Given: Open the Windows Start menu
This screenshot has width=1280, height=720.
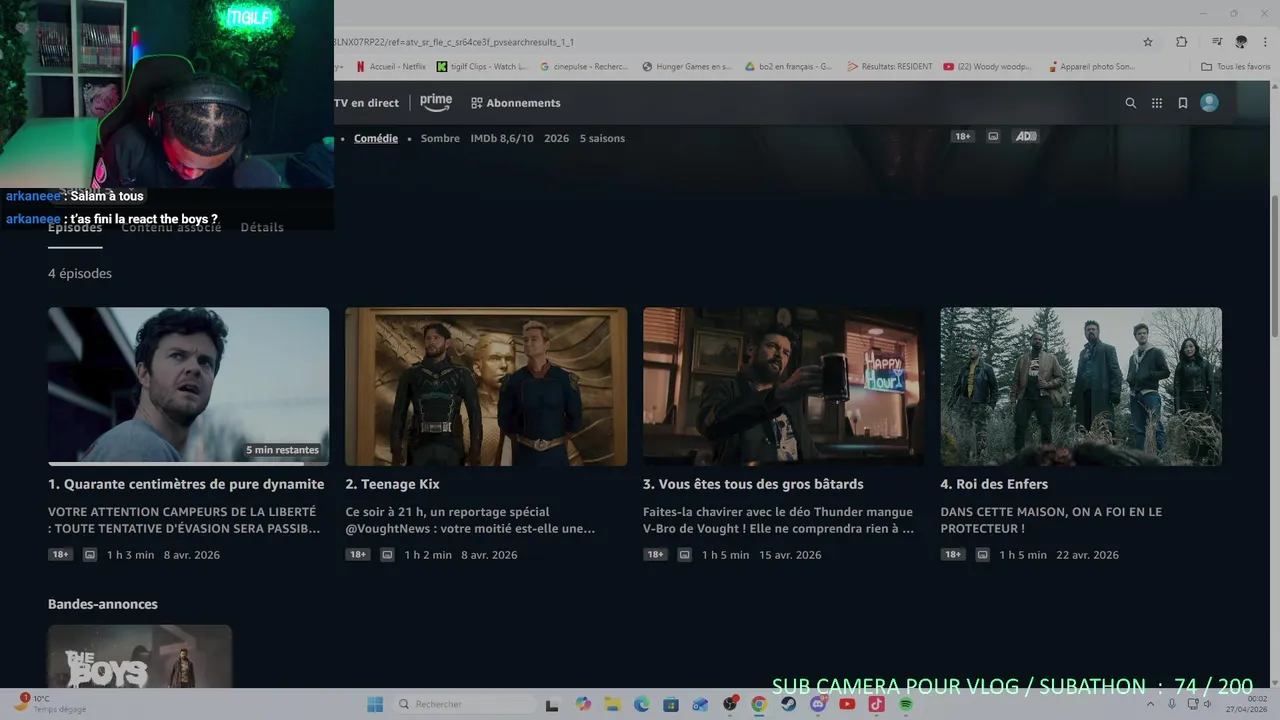Looking at the screenshot, I should pos(375,704).
